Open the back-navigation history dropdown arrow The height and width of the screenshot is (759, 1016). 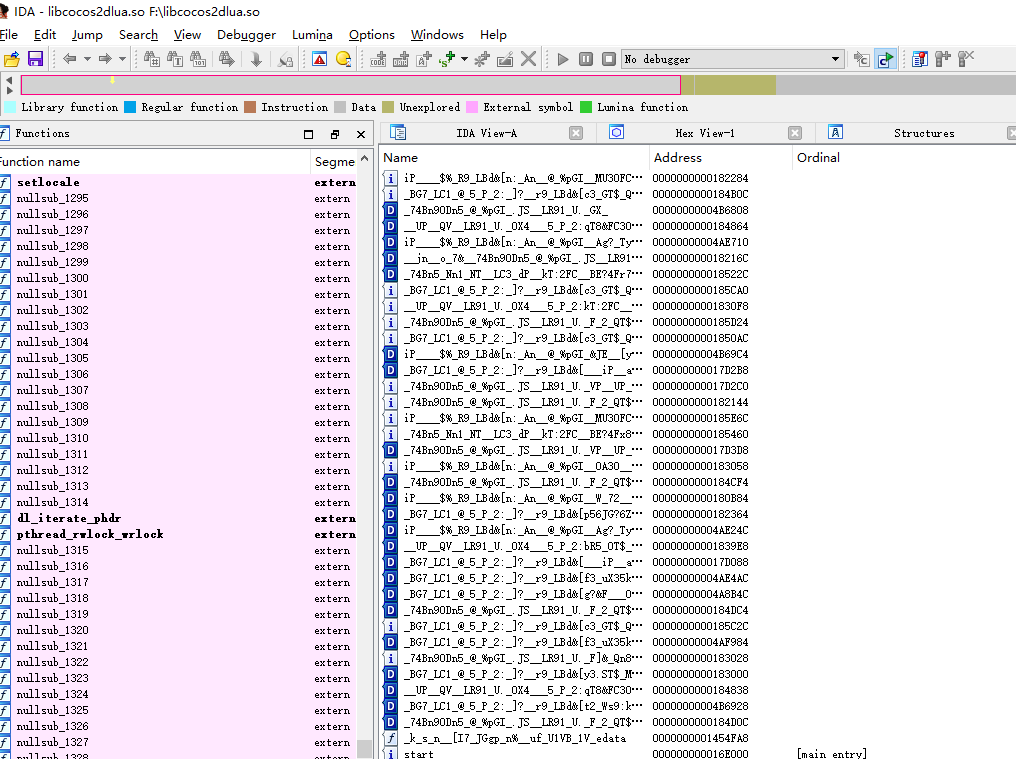click(x=87, y=59)
